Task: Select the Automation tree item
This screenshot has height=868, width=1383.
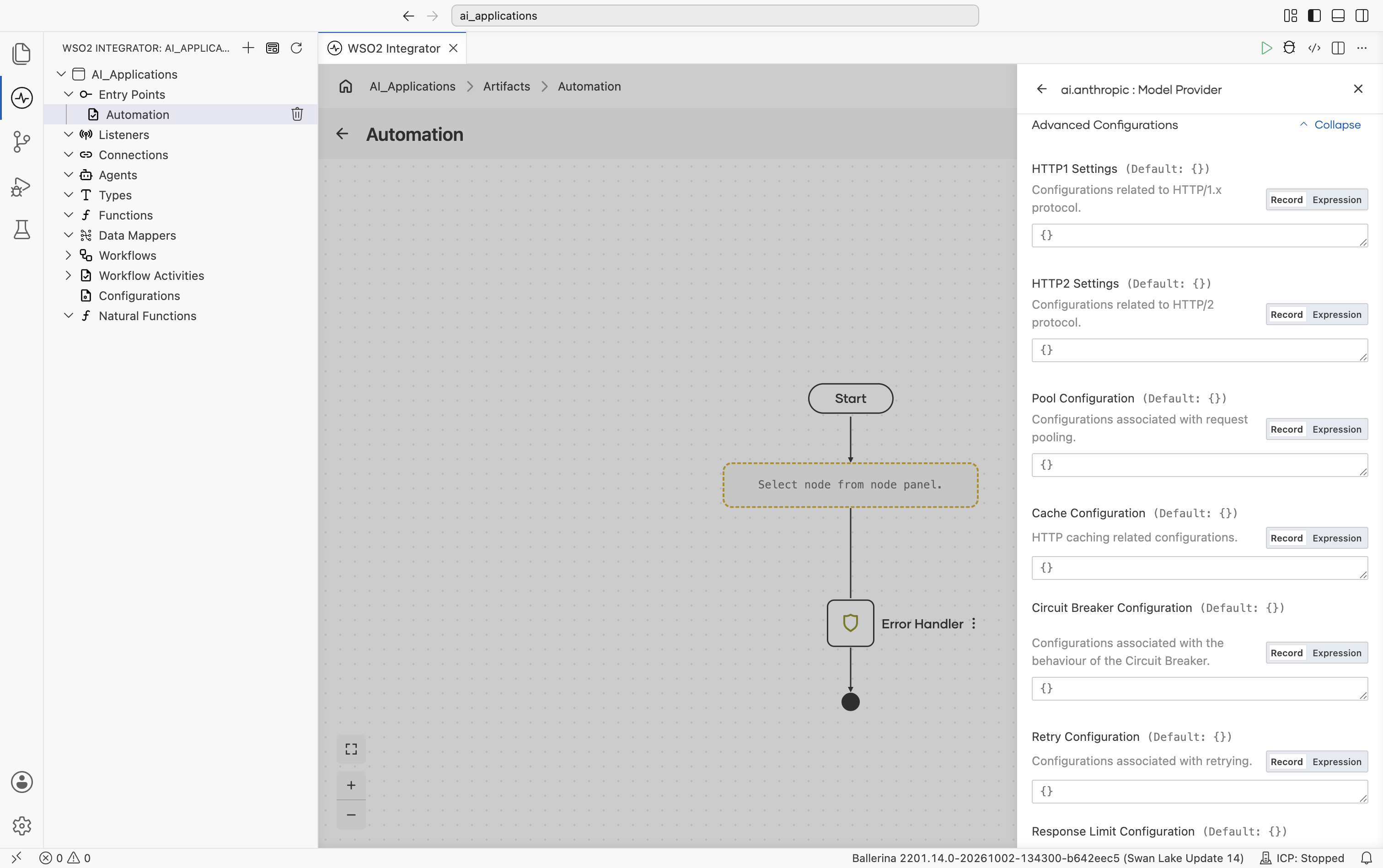Action: [x=181, y=114]
